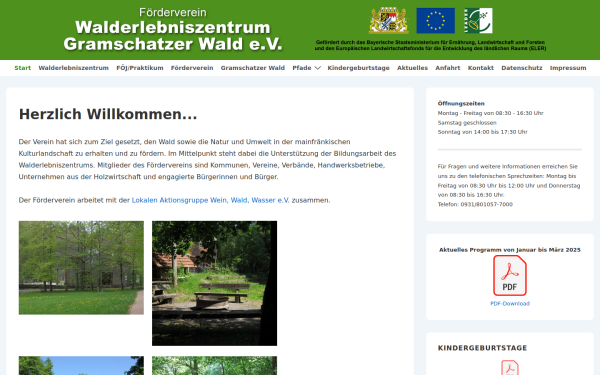Screen dimensions: 600x375
Task: Click the 'Aktuelles Programm von Januar bis März 2025' text
Action: click(510, 249)
